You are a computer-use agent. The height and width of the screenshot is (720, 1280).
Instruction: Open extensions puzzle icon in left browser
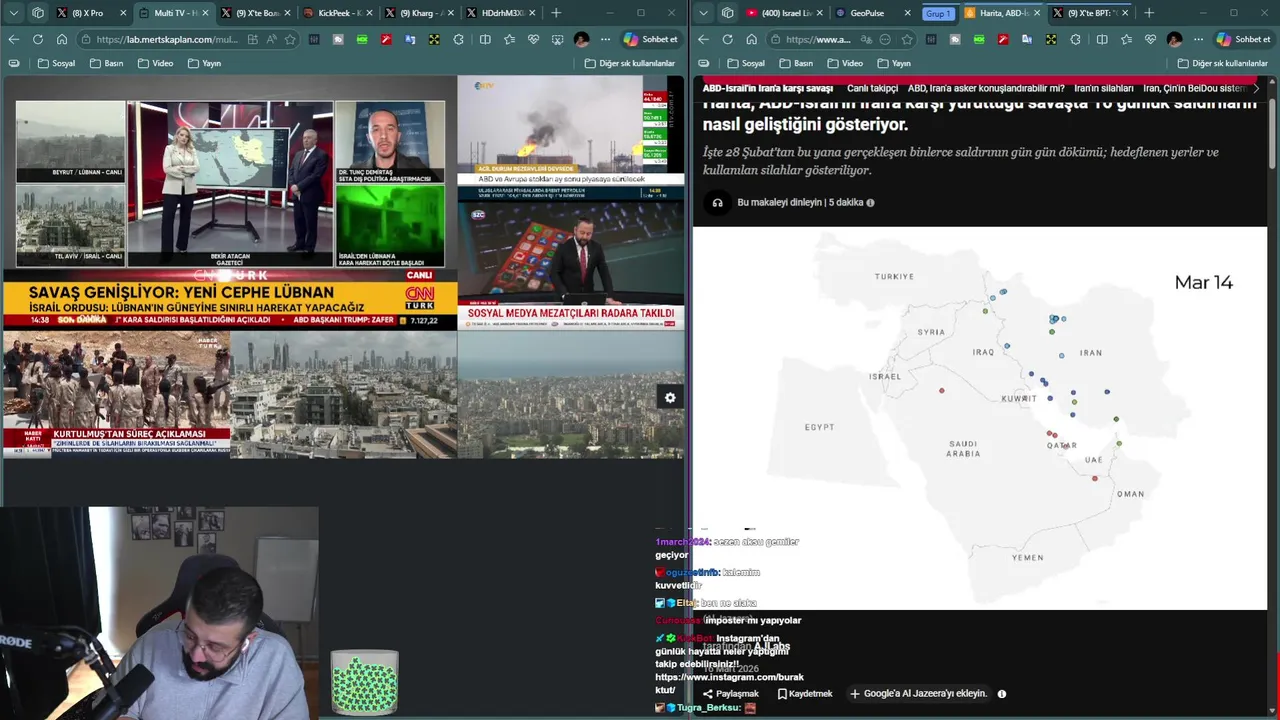[x=458, y=39]
